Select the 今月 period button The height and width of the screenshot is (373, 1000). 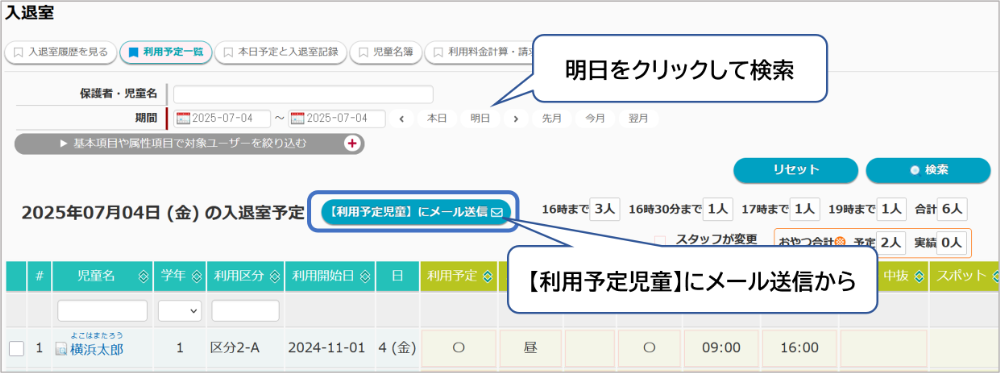[x=595, y=119]
